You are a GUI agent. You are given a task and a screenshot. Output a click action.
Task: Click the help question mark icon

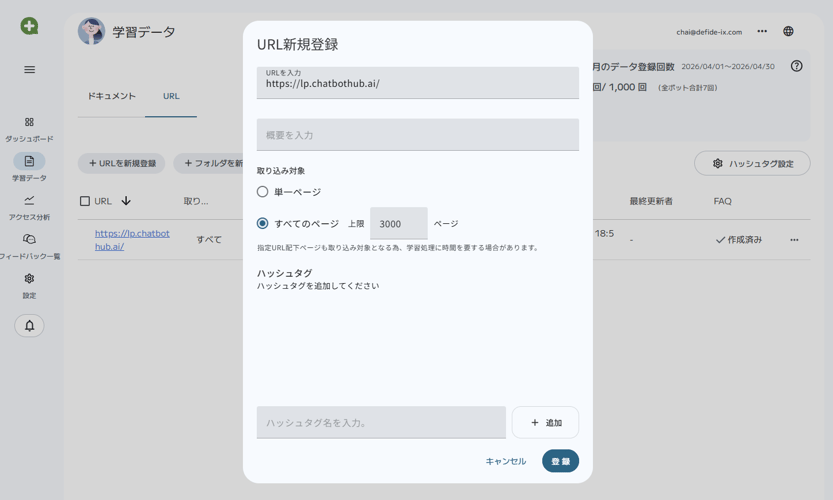(x=796, y=66)
